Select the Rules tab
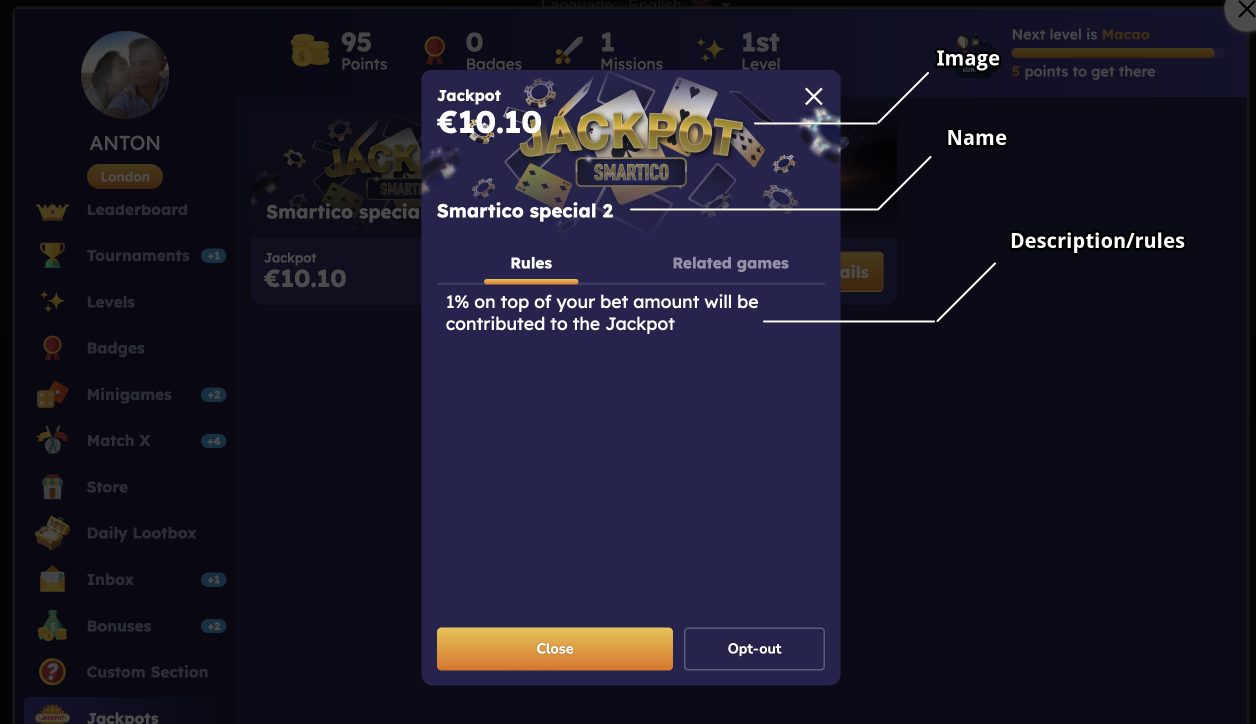The width and height of the screenshot is (1256, 724). tap(531, 264)
